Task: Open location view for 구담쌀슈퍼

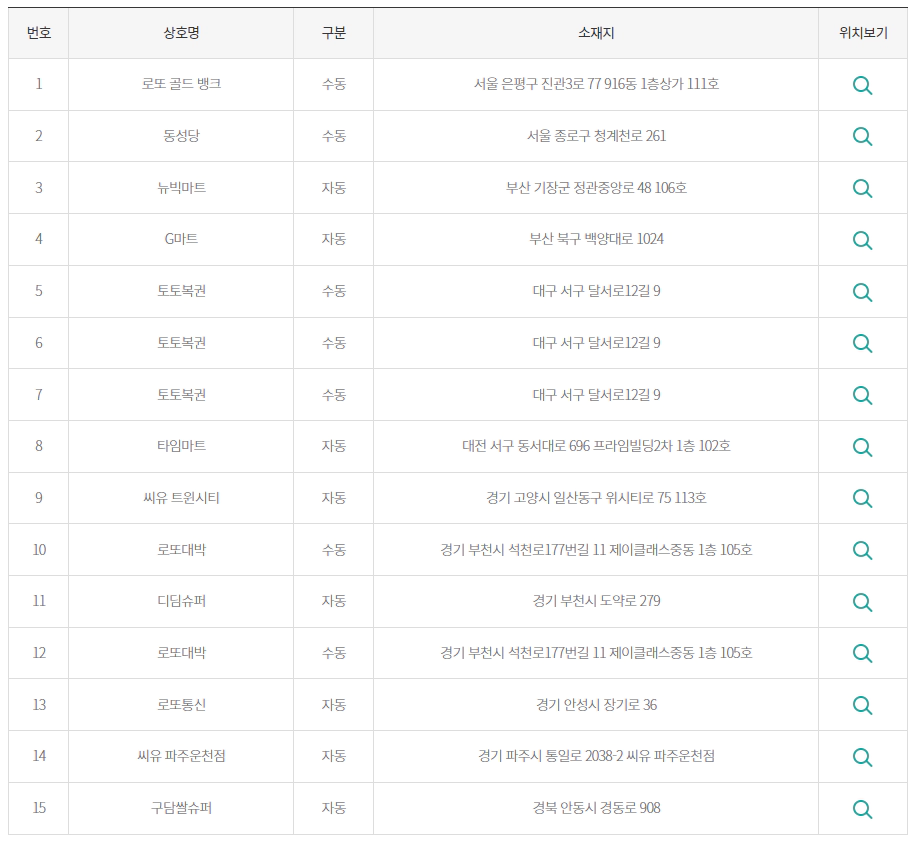Action: click(x=862, y=809)
